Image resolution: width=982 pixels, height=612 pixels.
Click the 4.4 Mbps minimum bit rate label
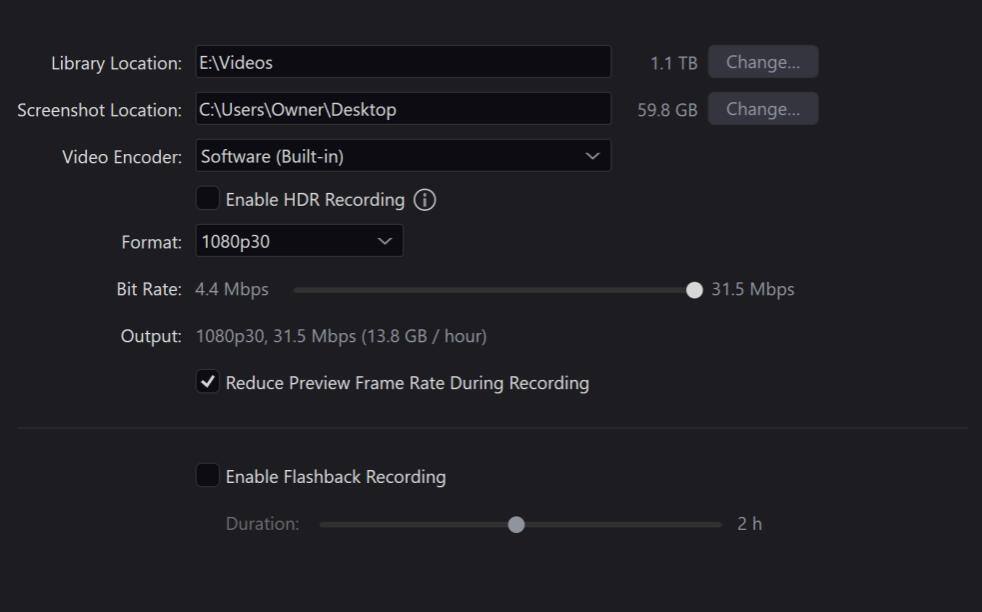(232, 290)
